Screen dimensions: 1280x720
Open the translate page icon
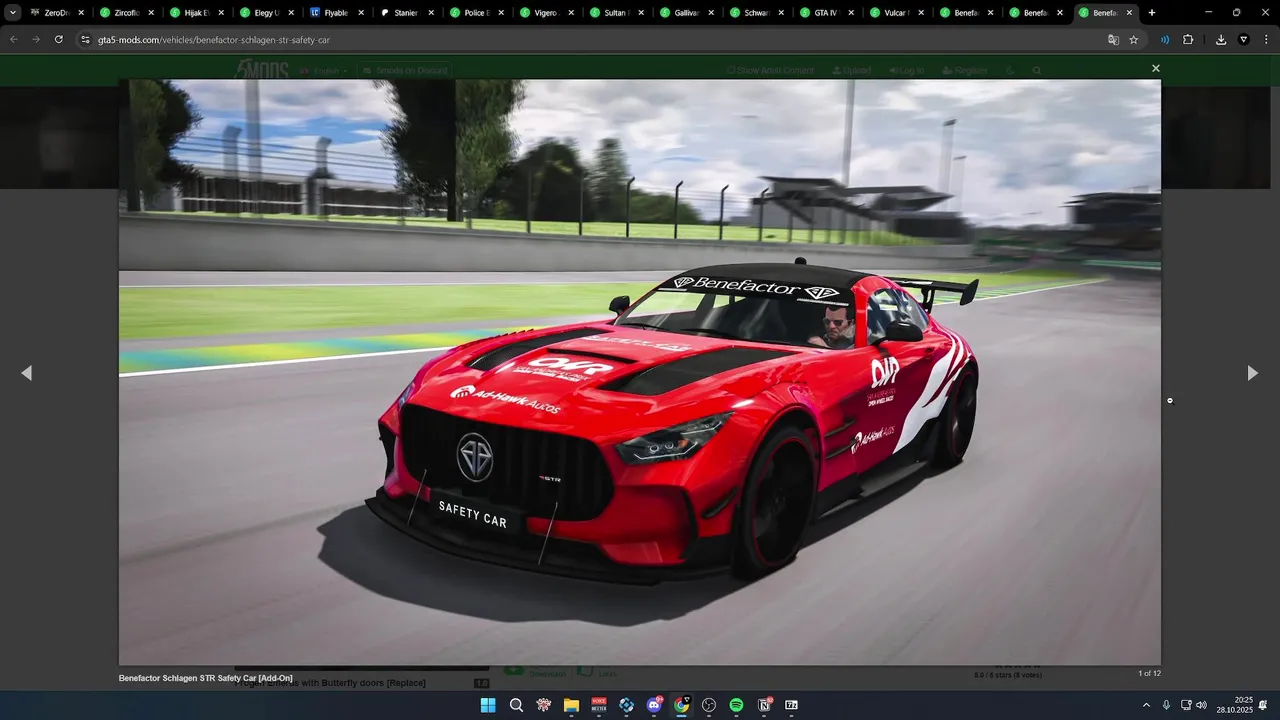click(1113, 39)
